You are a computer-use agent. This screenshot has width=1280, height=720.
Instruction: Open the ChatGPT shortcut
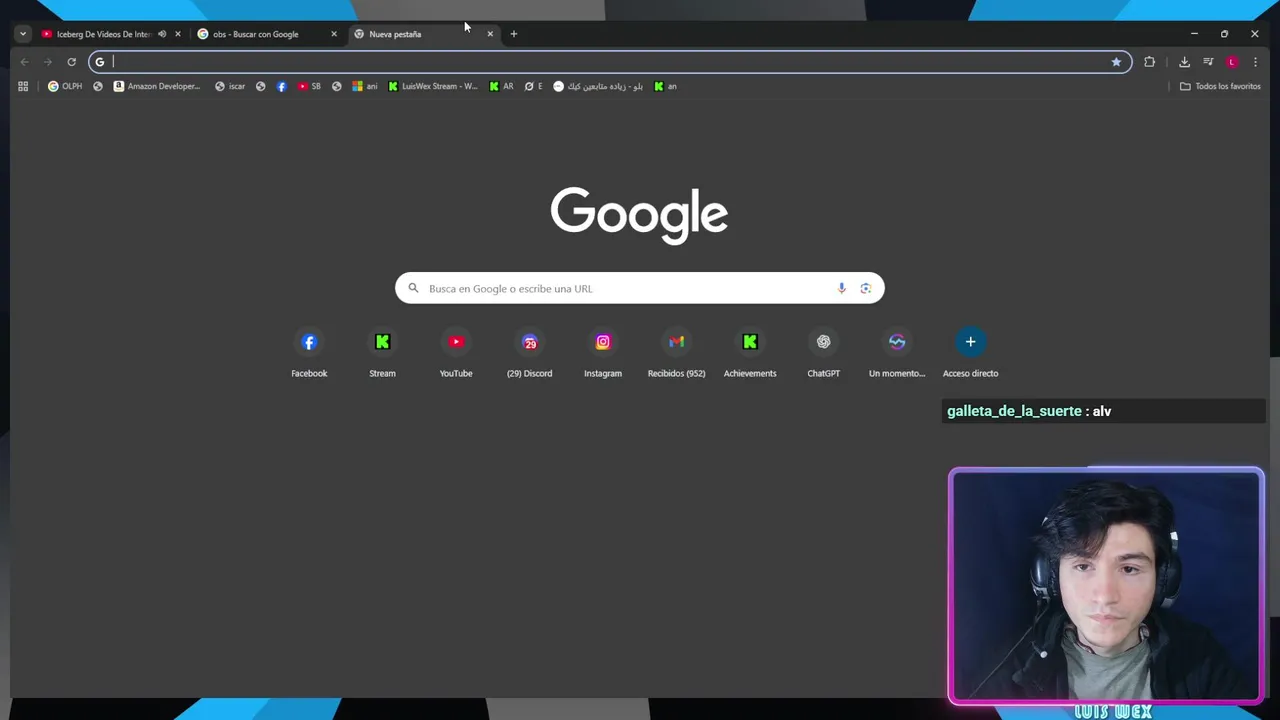pos(823,353)
